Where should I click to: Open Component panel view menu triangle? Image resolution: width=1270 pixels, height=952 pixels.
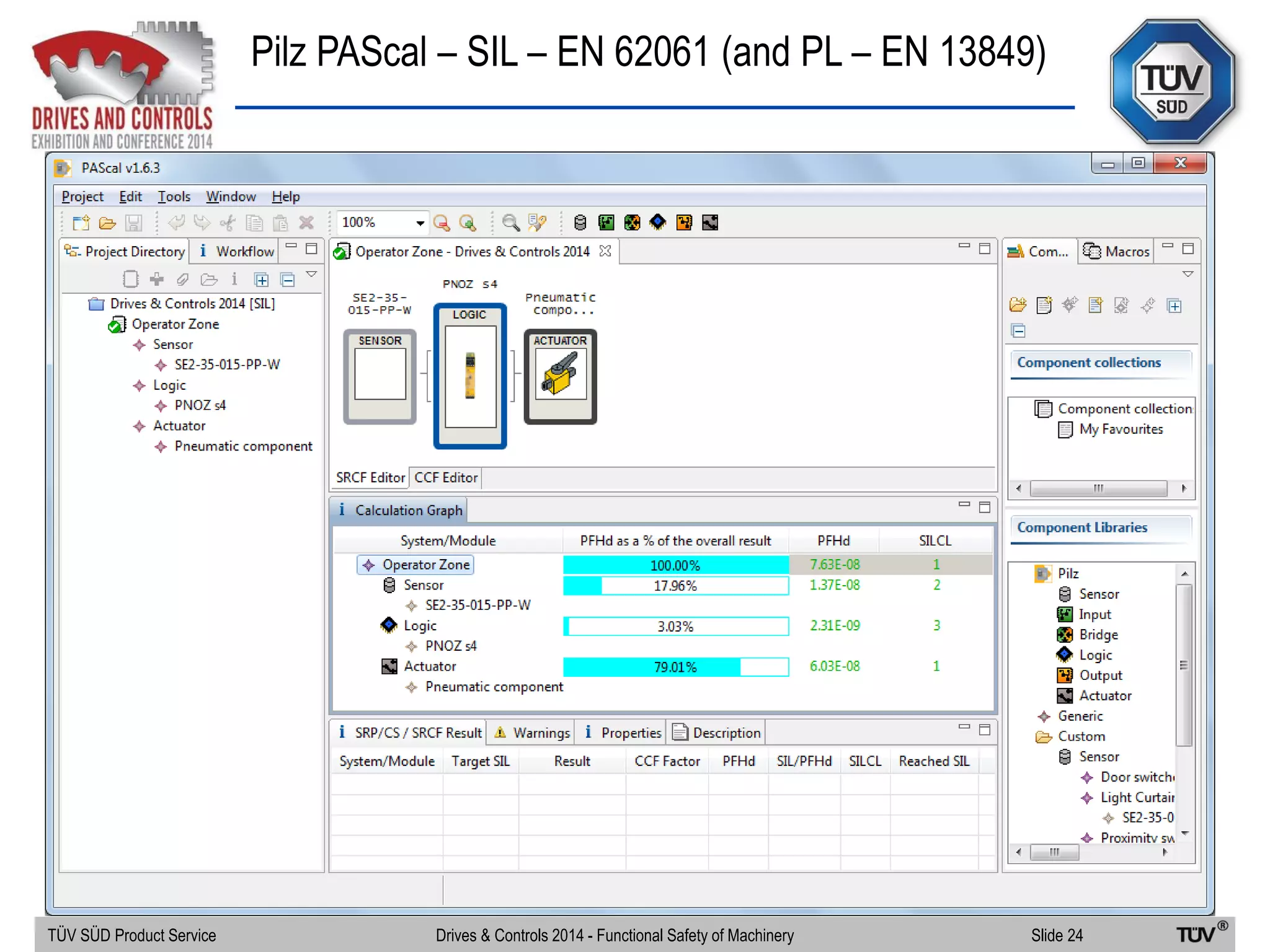coord(1188,274)
